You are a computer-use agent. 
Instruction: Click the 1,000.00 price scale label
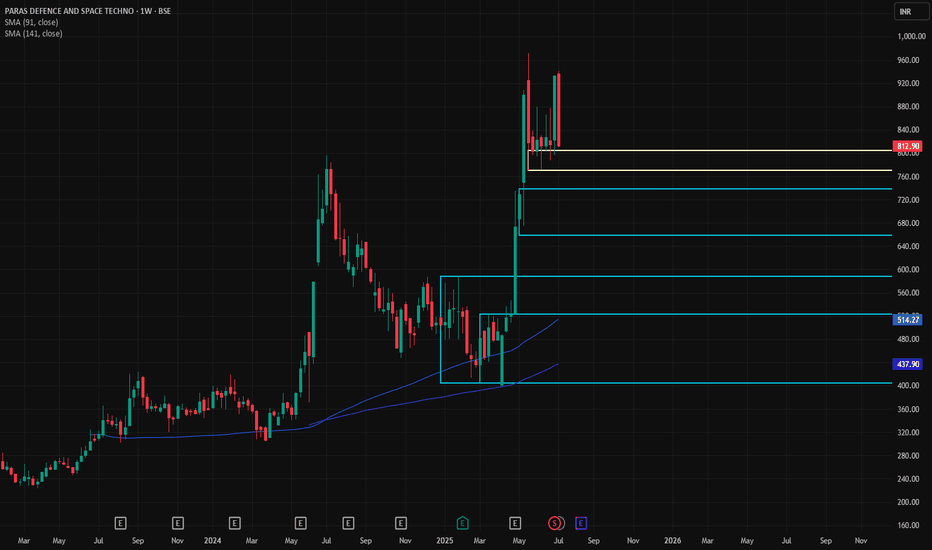[x=911, y=36]
